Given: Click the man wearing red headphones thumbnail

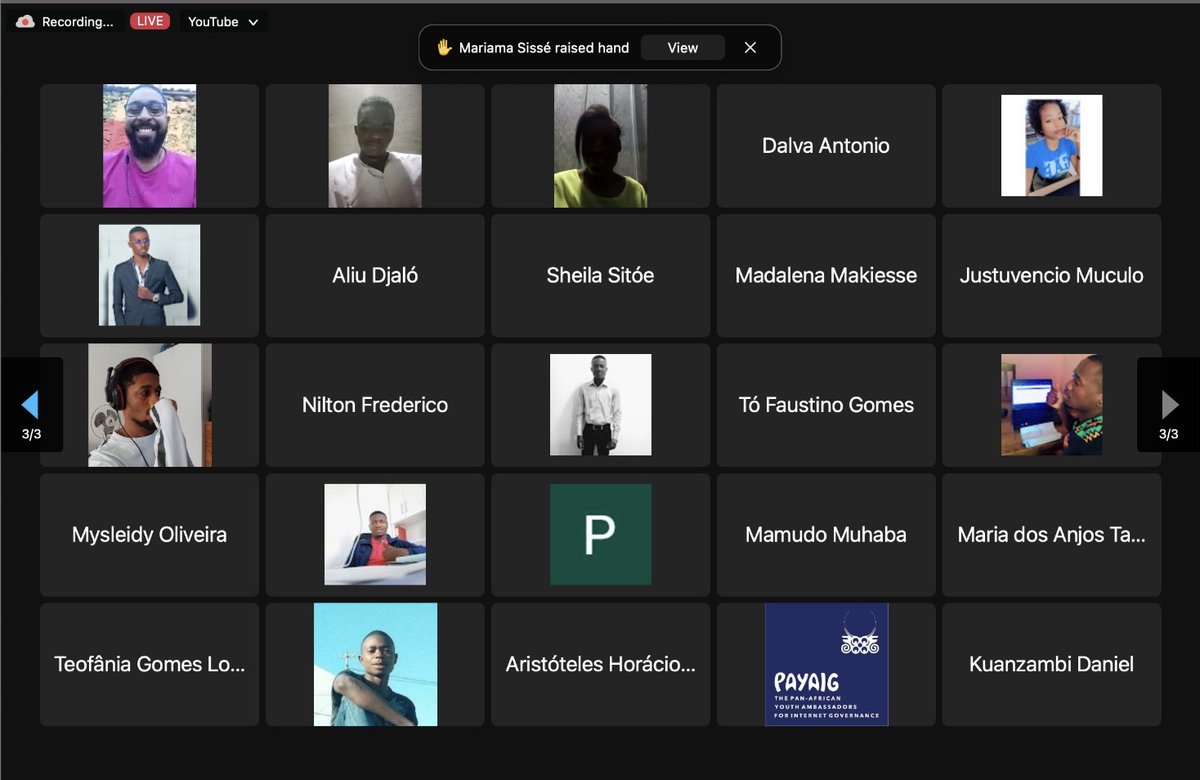Looking at the screenshot, I should tap(149, 405).
